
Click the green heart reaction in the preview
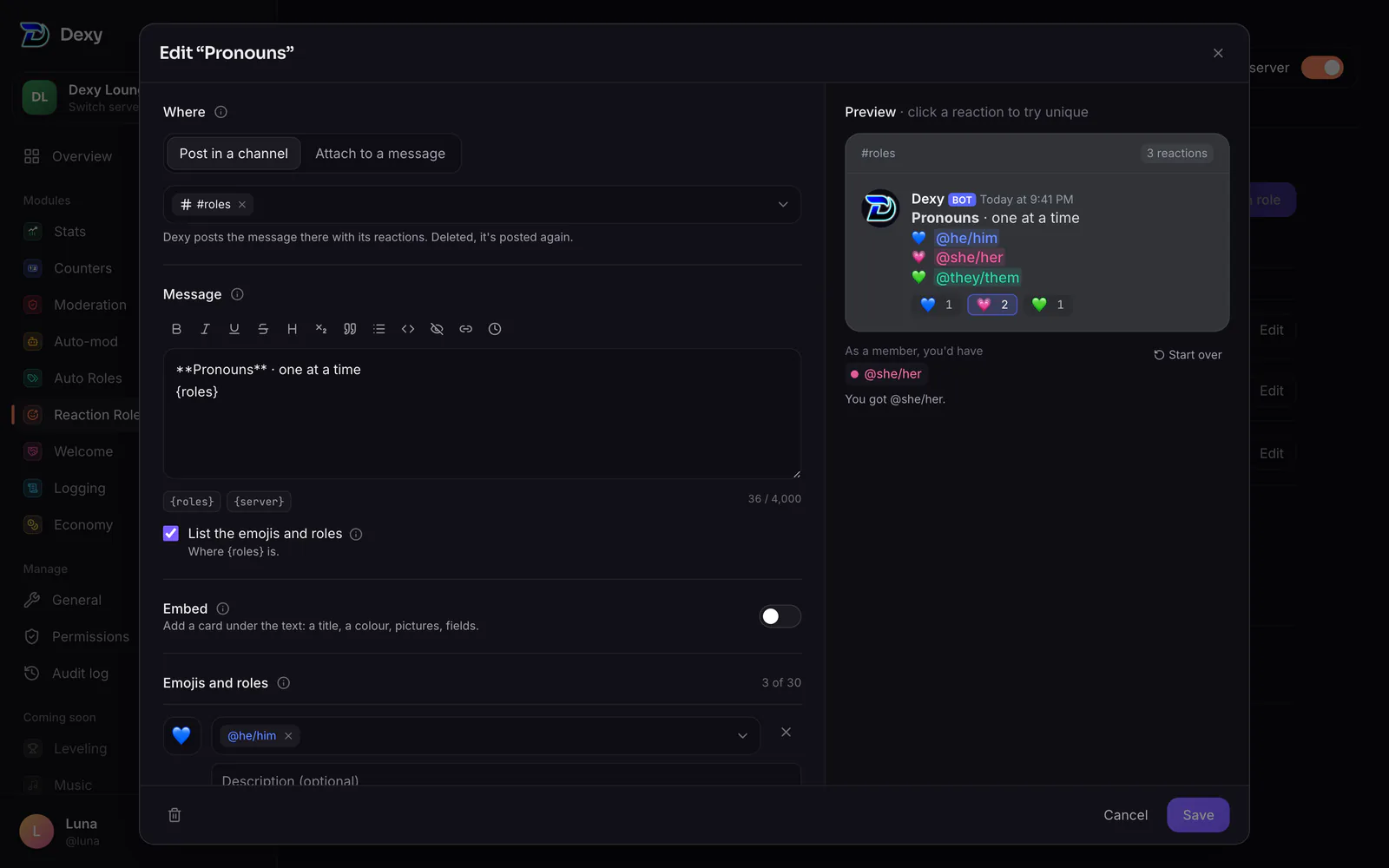(1048, 305)
